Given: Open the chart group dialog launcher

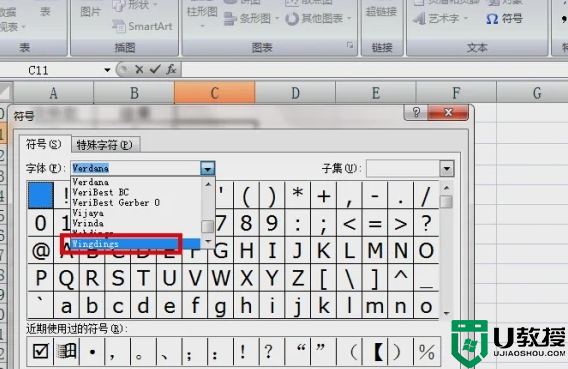Looking at the screenshot, I should [x=350, y=45].
